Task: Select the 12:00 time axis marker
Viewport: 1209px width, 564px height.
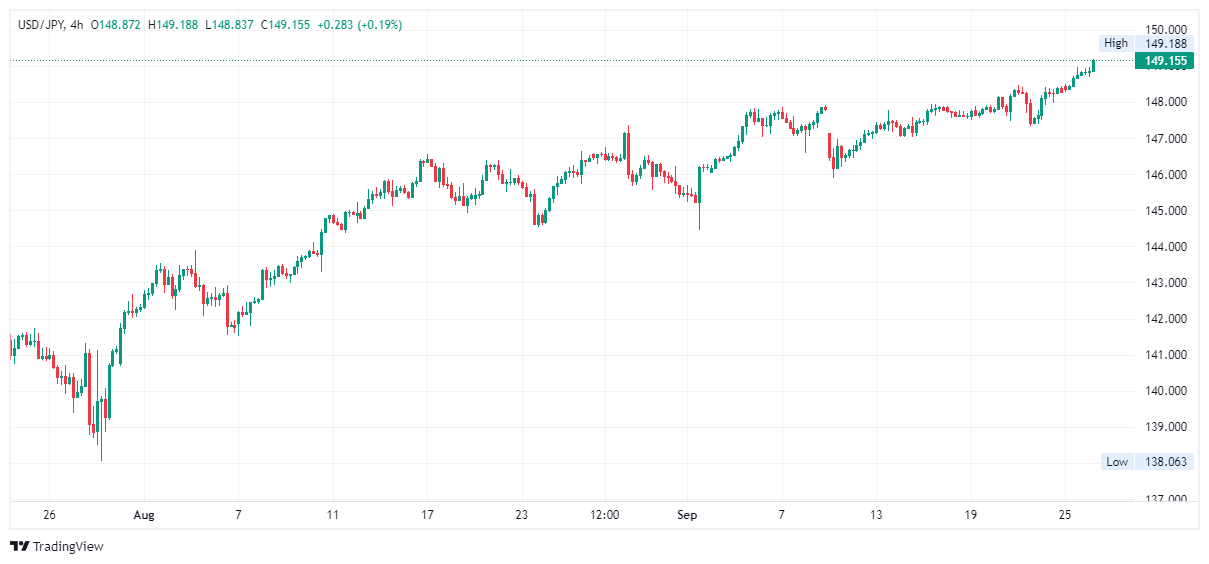Action: coord(605,515)
